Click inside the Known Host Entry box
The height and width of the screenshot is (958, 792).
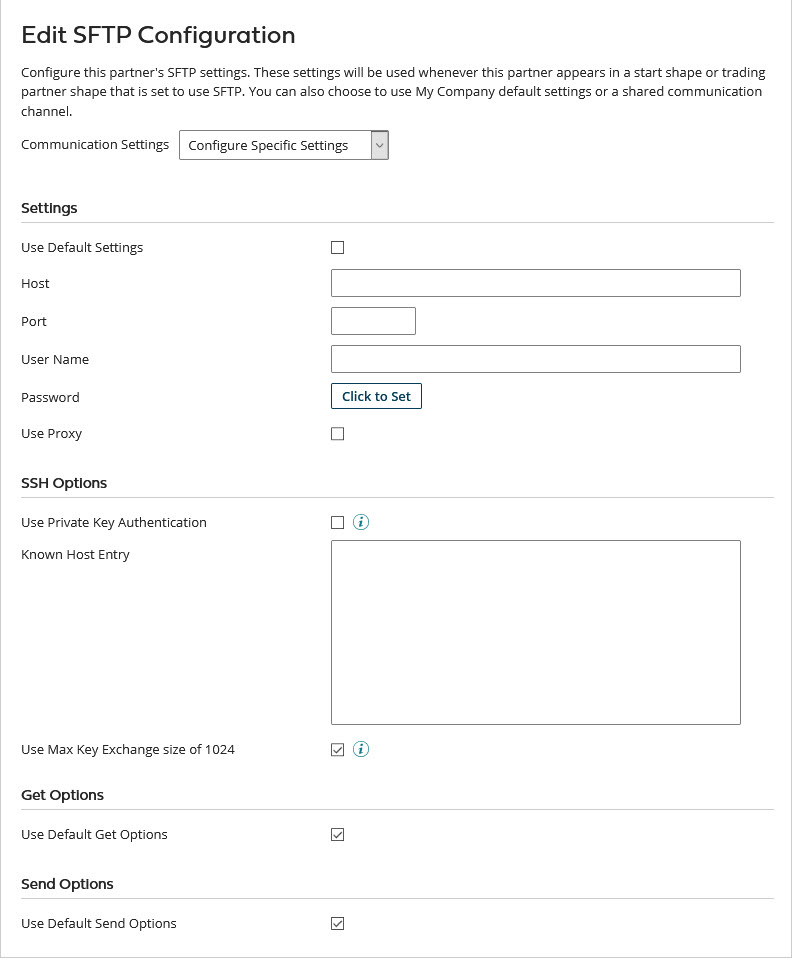click(535, 630)
